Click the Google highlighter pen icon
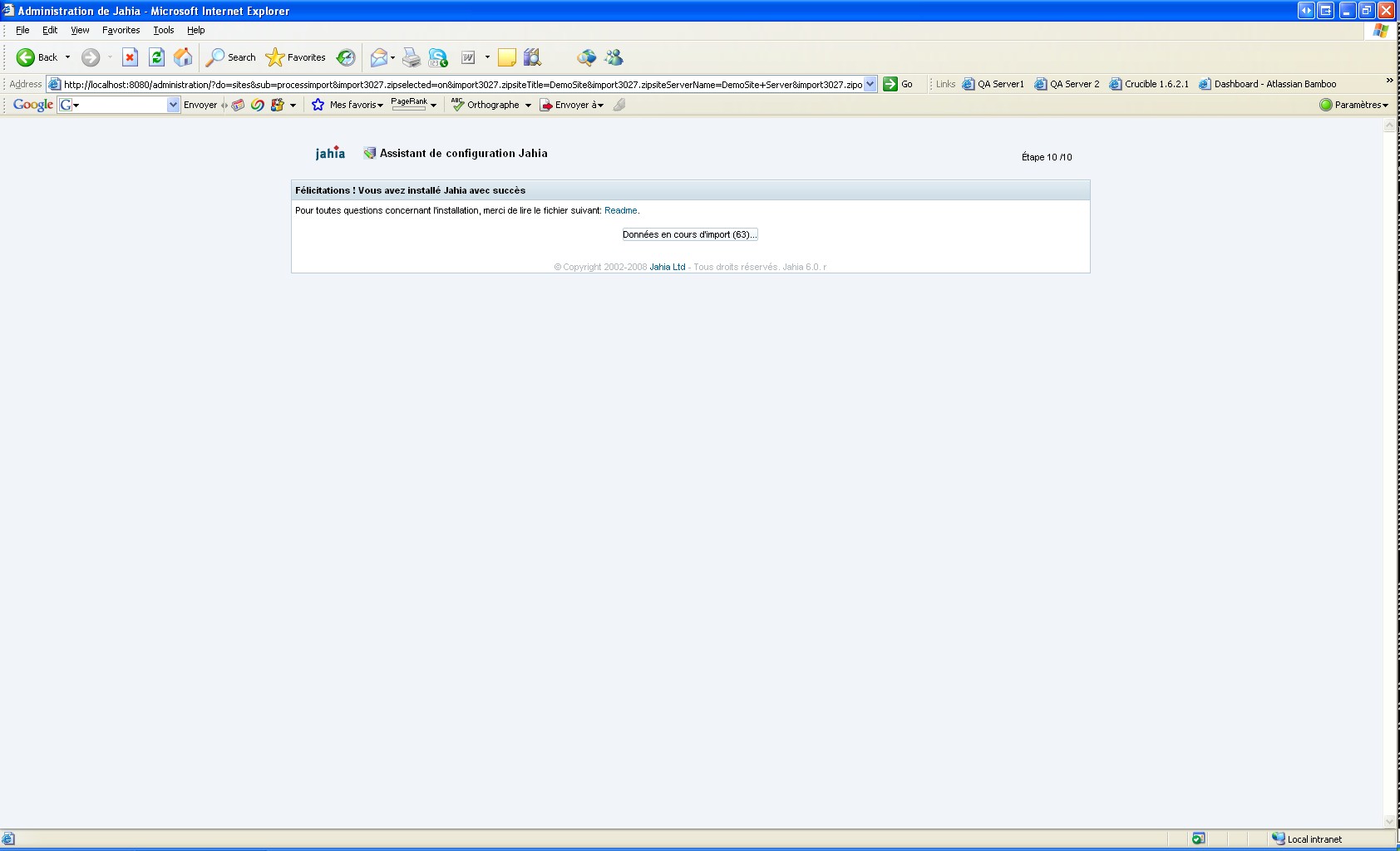Viewport: 1400px width, 851px height. pyautogui.click(x=619, y=105)
